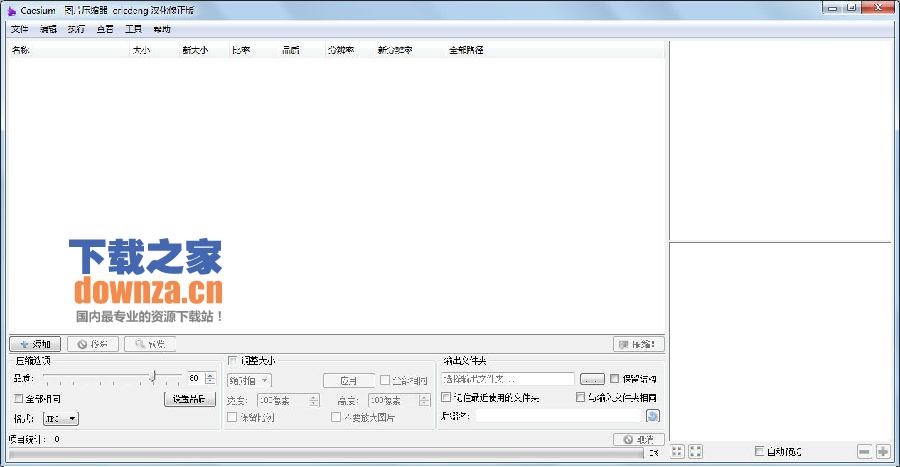Open output folder browse '...' button
The image size is (900, 467).
click(592, 379)
